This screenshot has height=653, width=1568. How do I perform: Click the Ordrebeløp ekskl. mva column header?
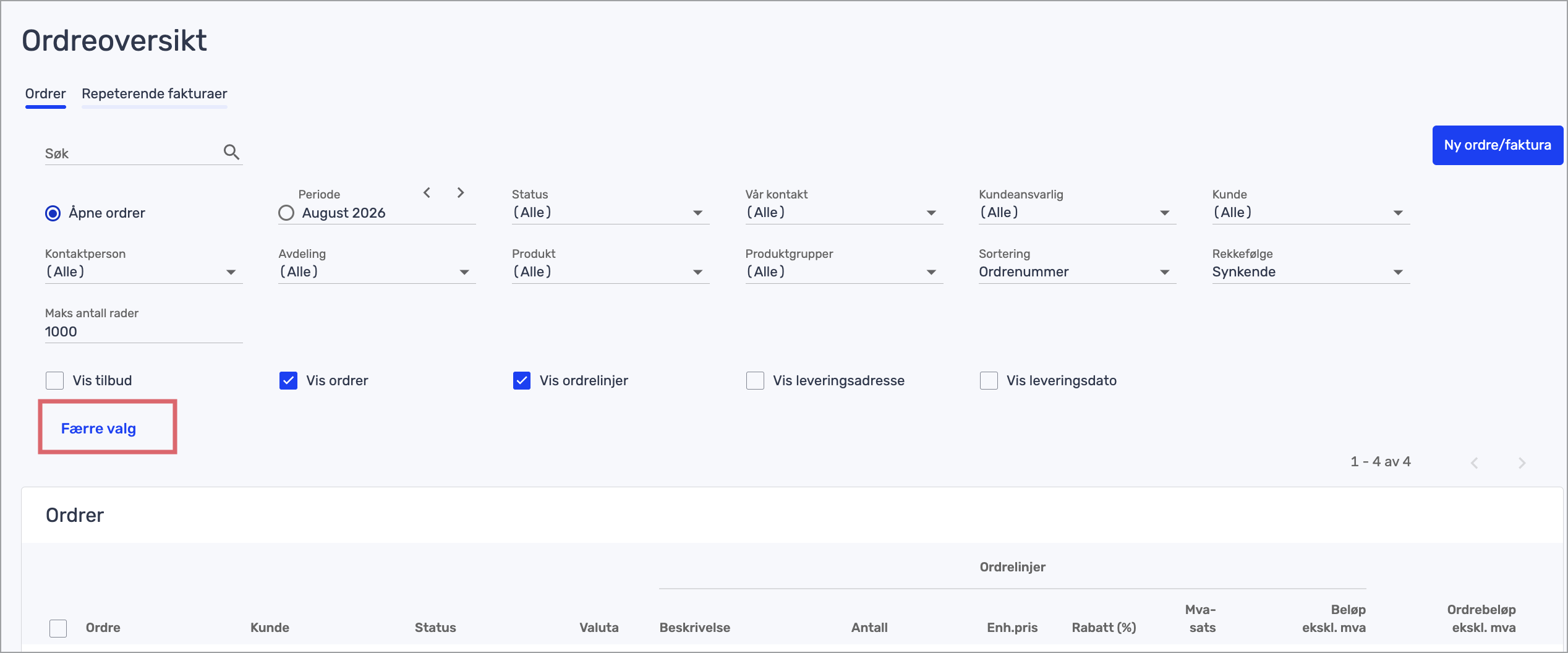[x=1481, y=618]
